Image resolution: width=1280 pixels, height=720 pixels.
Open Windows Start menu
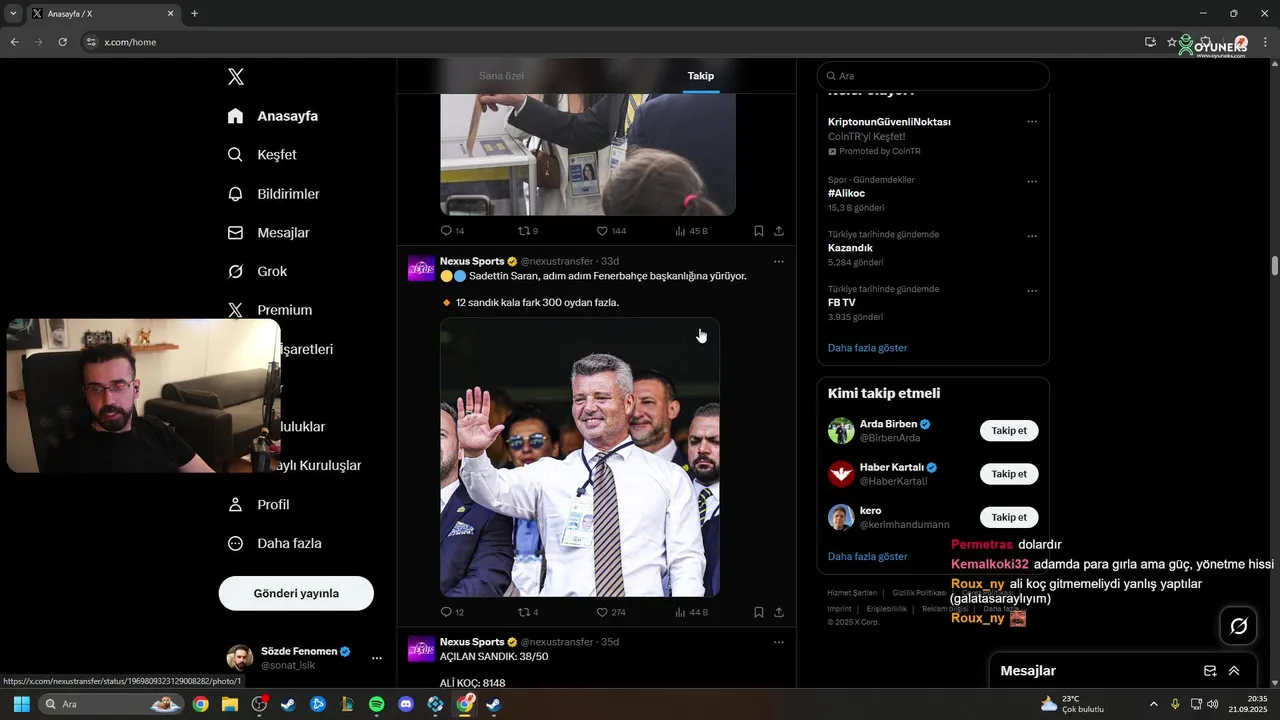click(21, 704)
